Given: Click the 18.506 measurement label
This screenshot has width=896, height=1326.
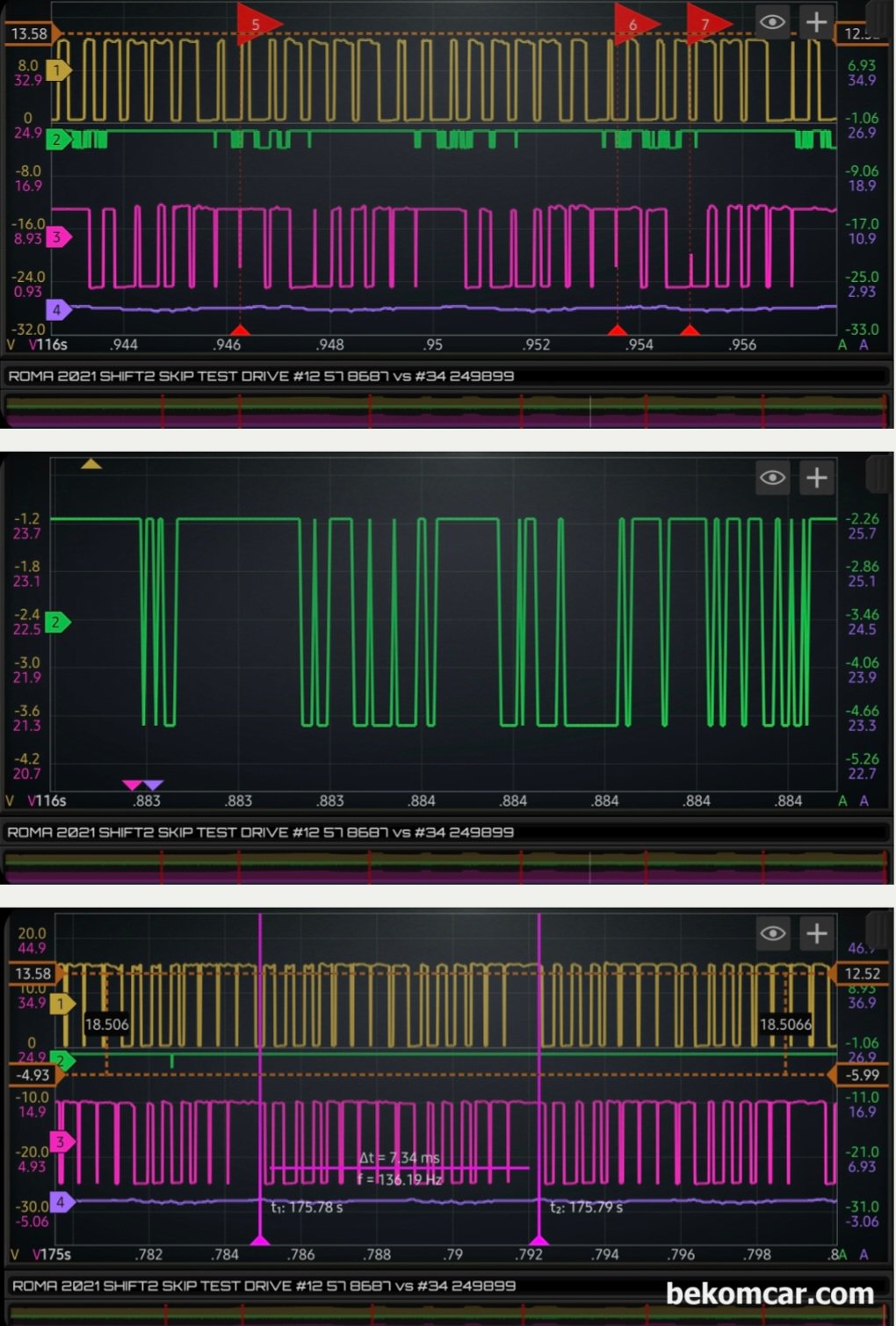Looking at the screenshot, I should coord(107,1024).
